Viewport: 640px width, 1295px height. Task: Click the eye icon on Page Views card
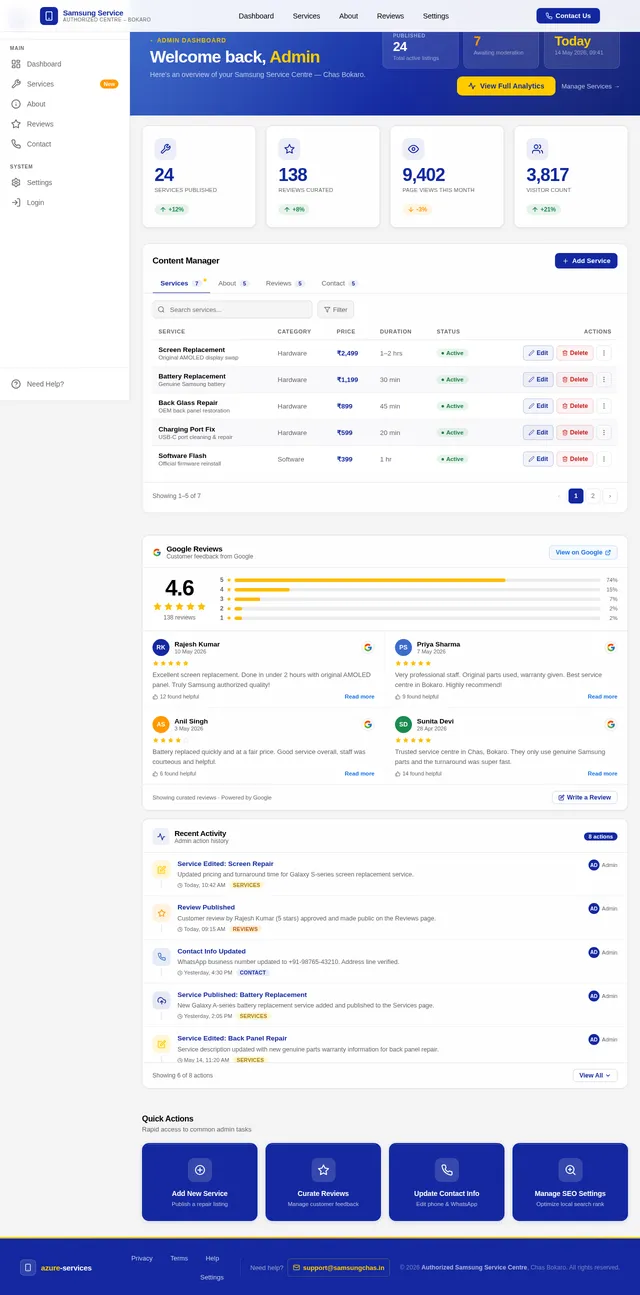coord(413,149)
